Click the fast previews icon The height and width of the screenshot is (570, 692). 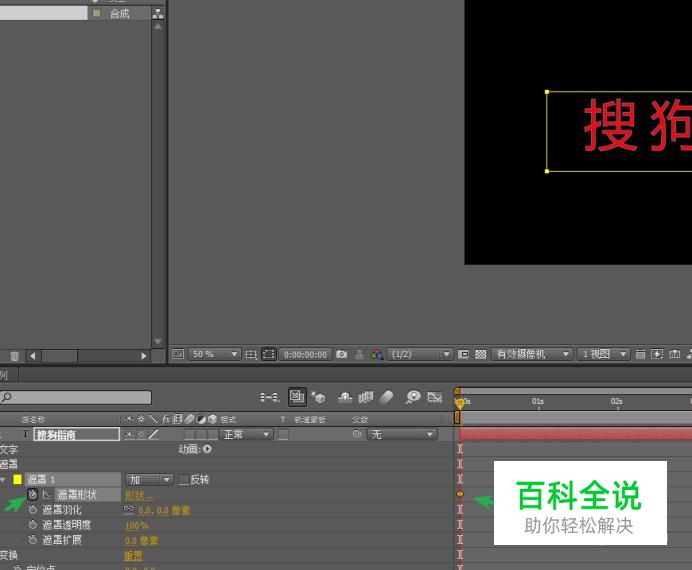click(657, 354)
